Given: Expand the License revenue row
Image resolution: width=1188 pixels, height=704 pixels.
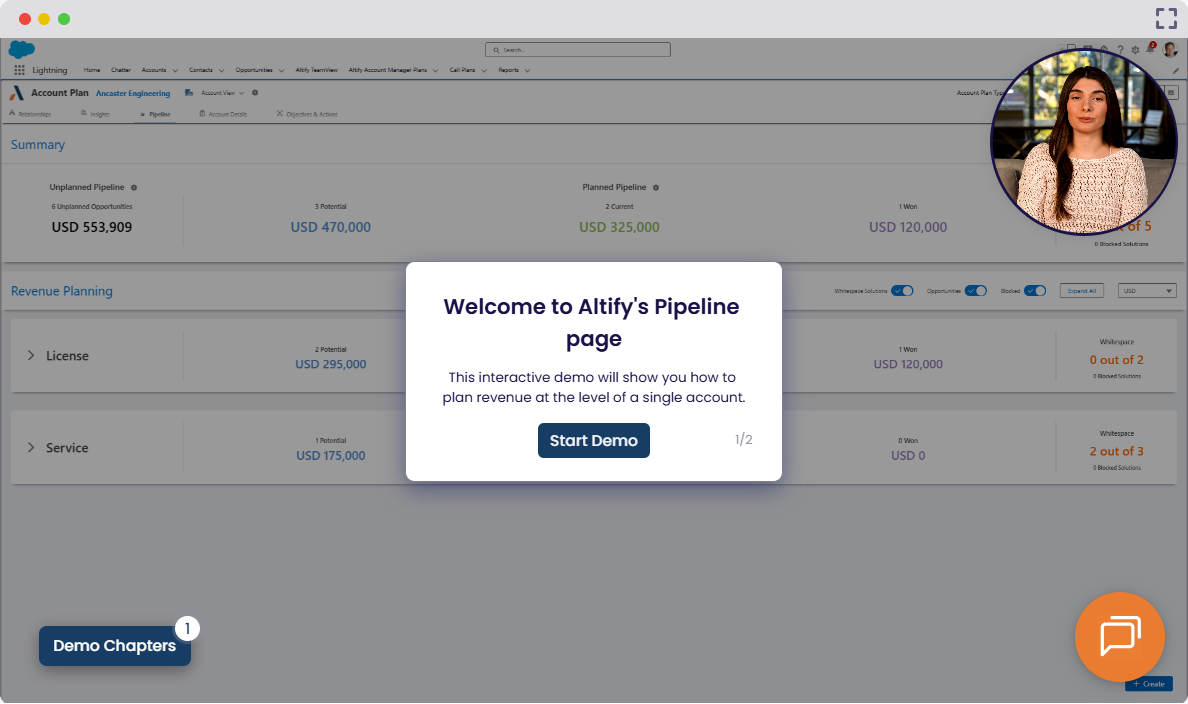Looking at the screenshot, I should pos(31,356).
